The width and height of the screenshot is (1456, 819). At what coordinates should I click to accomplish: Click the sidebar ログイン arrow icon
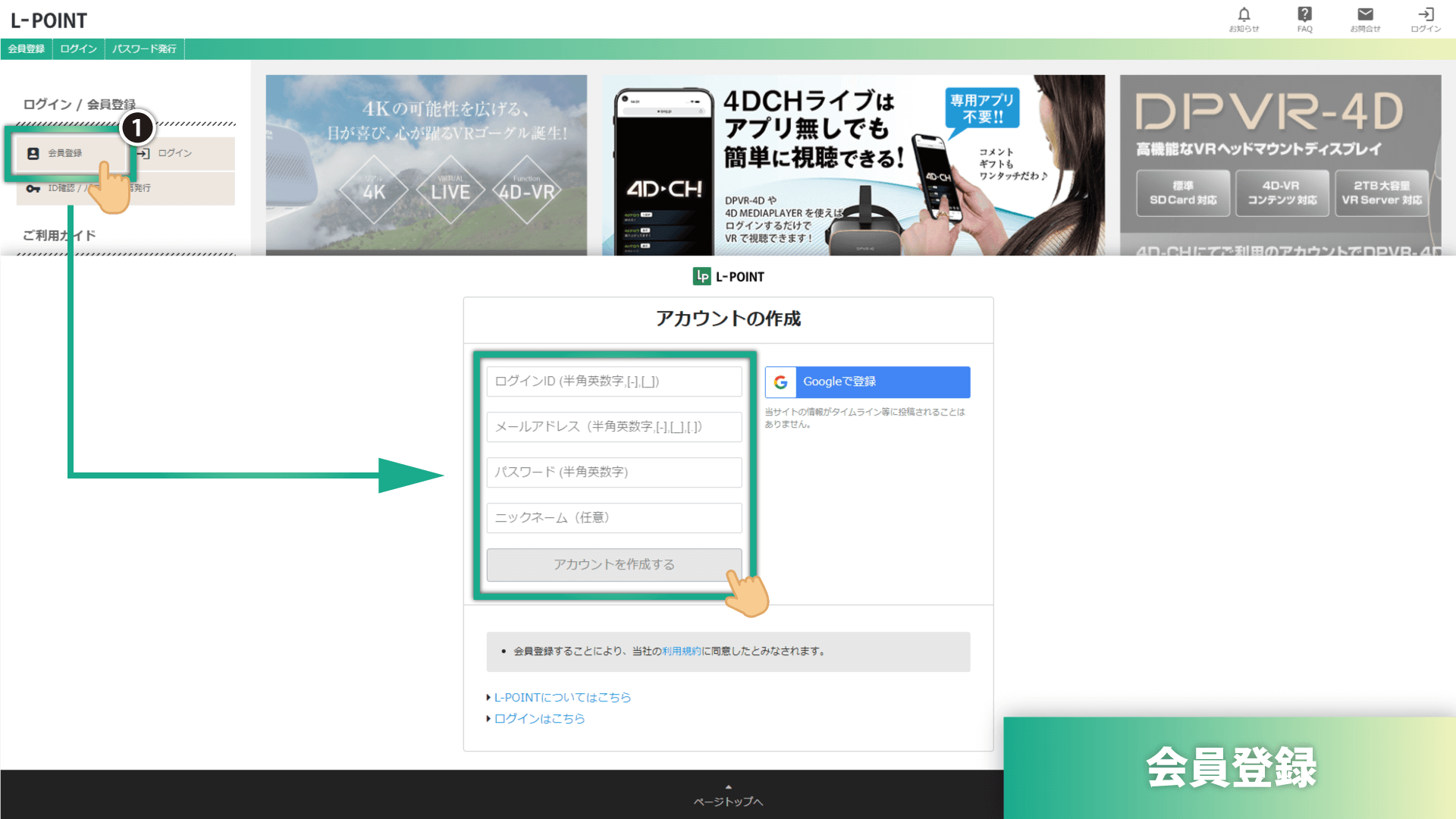coord(144,153)
